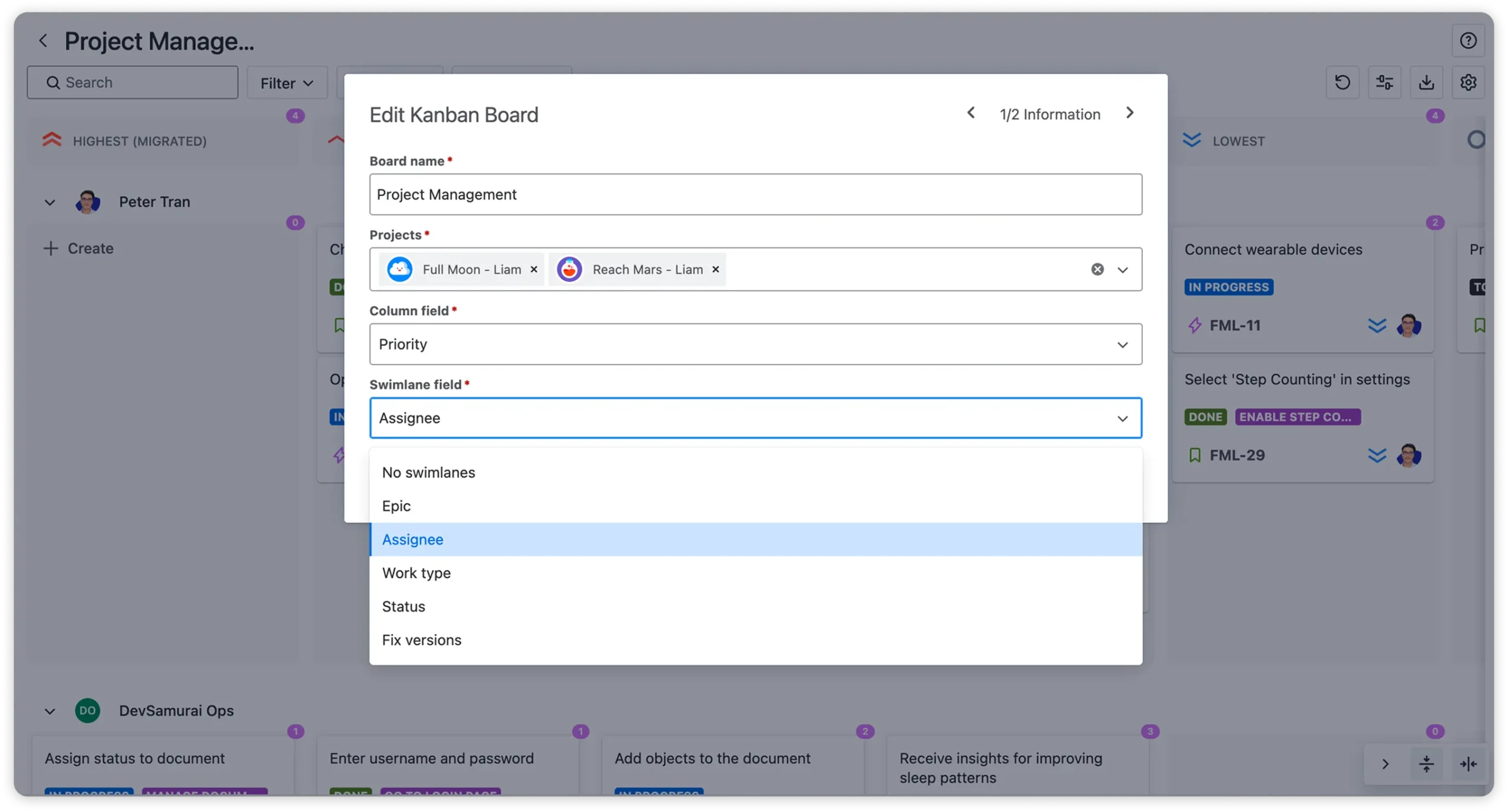Collapse the DevSamurai Ops swimlane

point(49,711)
